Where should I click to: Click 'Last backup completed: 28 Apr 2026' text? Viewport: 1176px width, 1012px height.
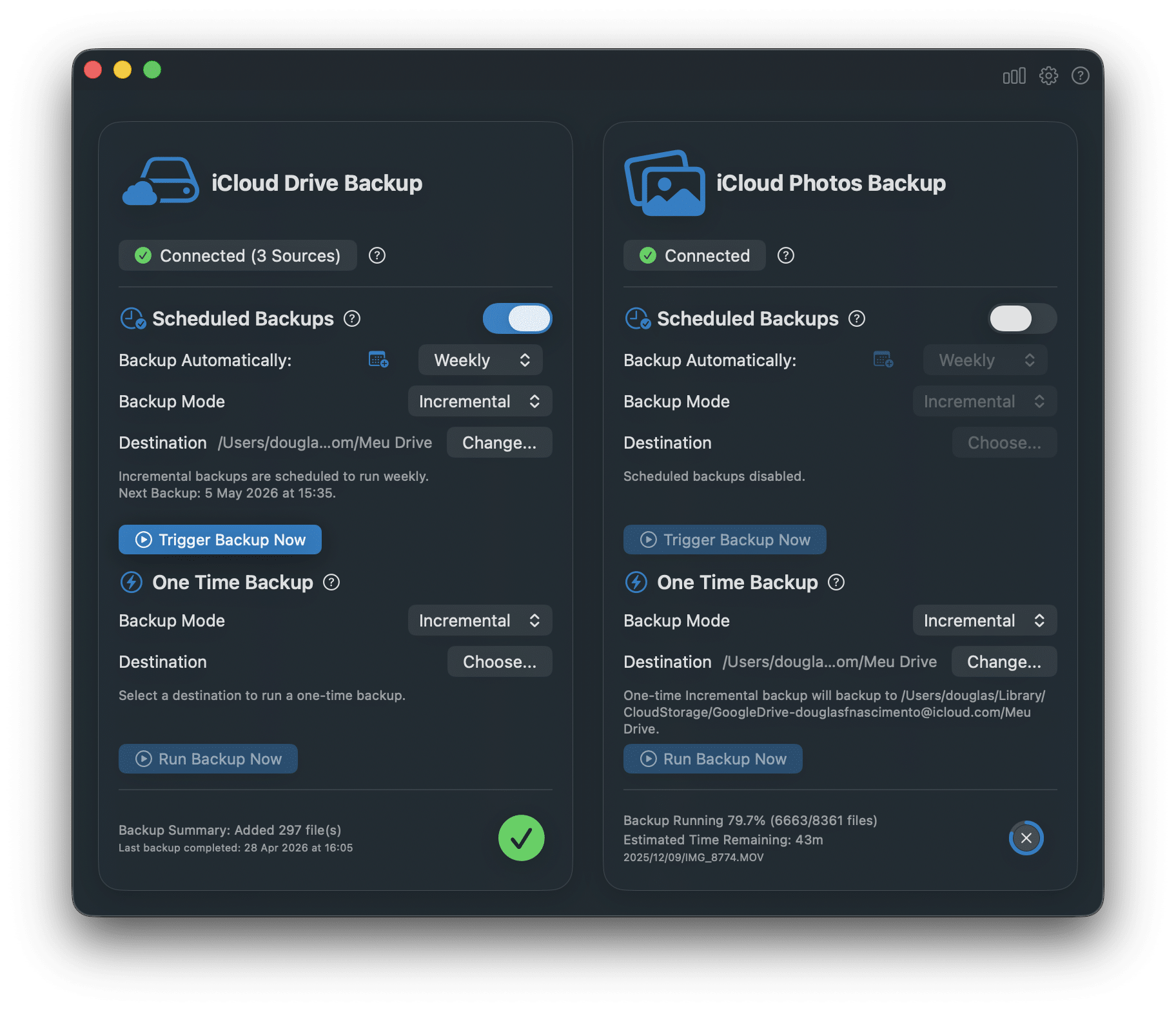tap(236, 848)
